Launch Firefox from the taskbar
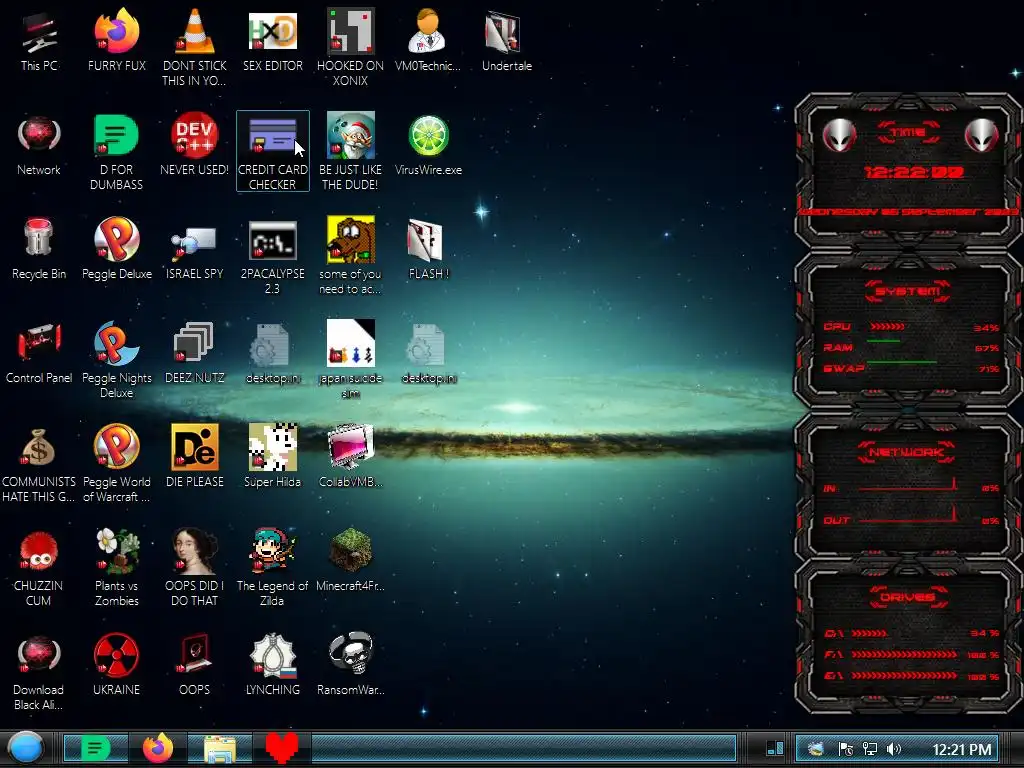This screenshot has width=1024, height=768. pos(157,748)
